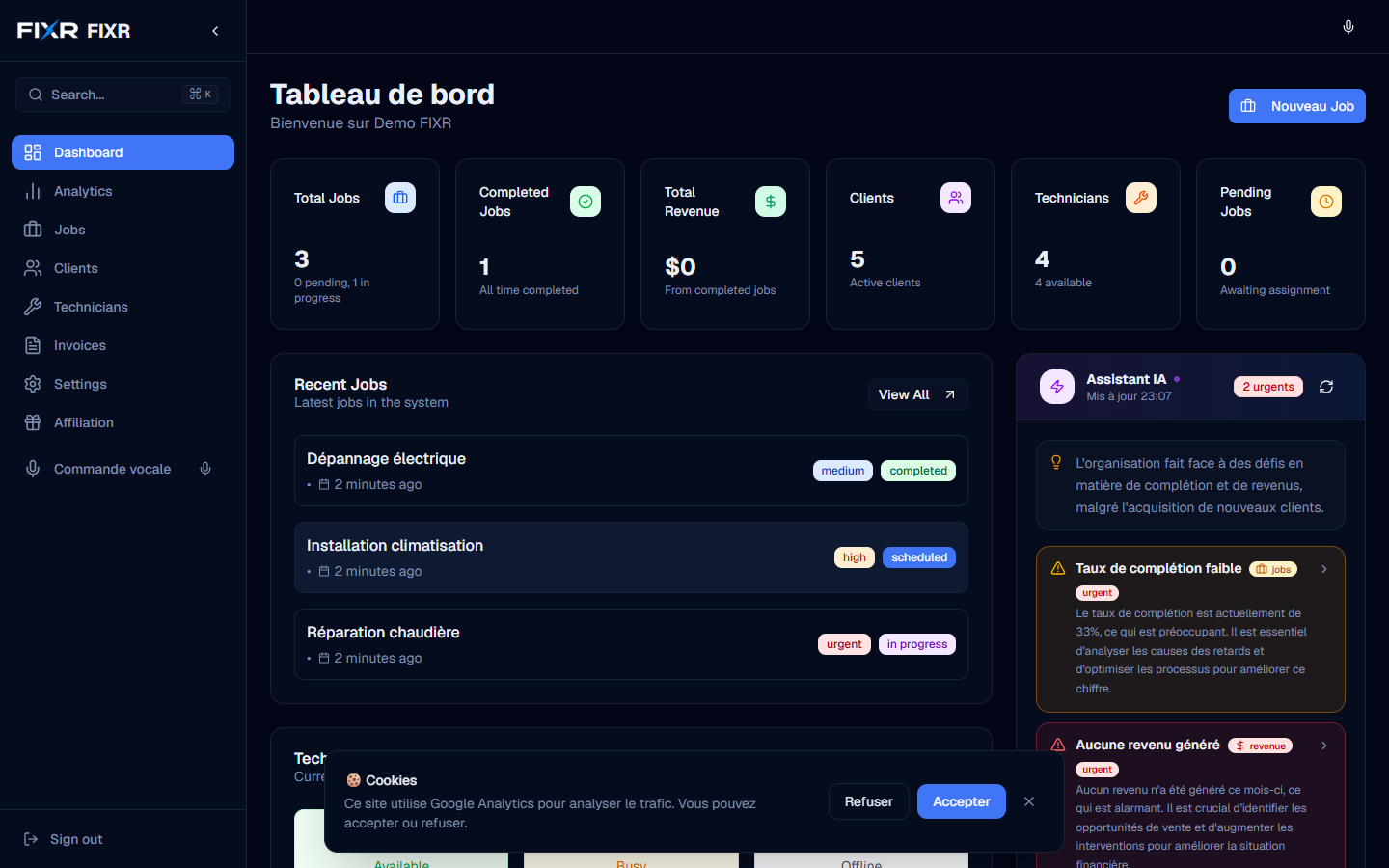Click the gear icon next to Settings
The width and height of the screenshot is (1389, 868).
(33, 384)
